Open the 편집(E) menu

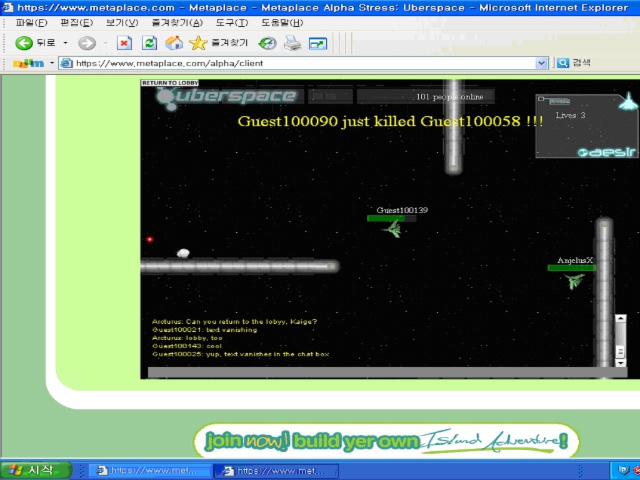(x=77, y=23)
